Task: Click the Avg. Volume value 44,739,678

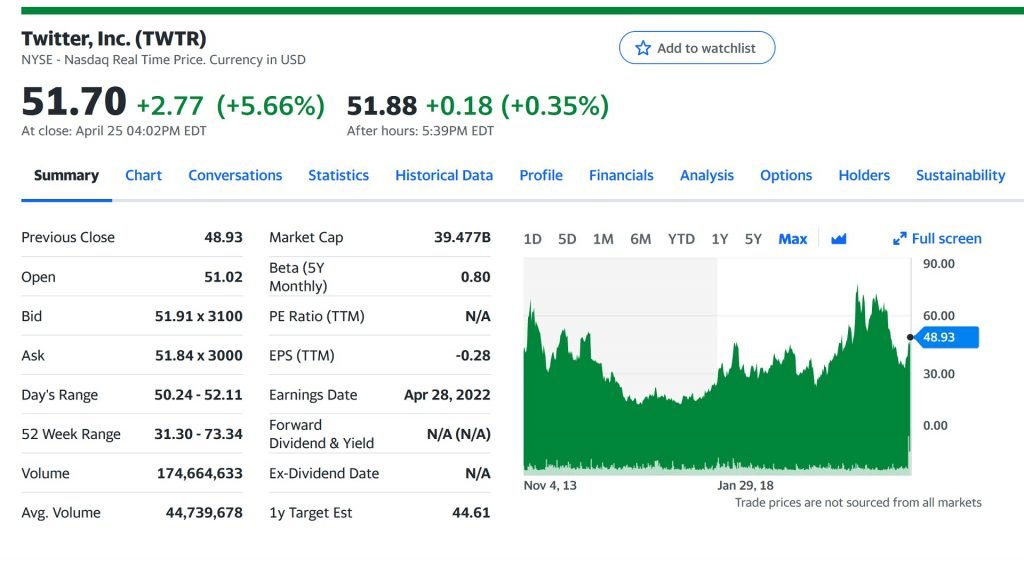Action: [204, 513]
